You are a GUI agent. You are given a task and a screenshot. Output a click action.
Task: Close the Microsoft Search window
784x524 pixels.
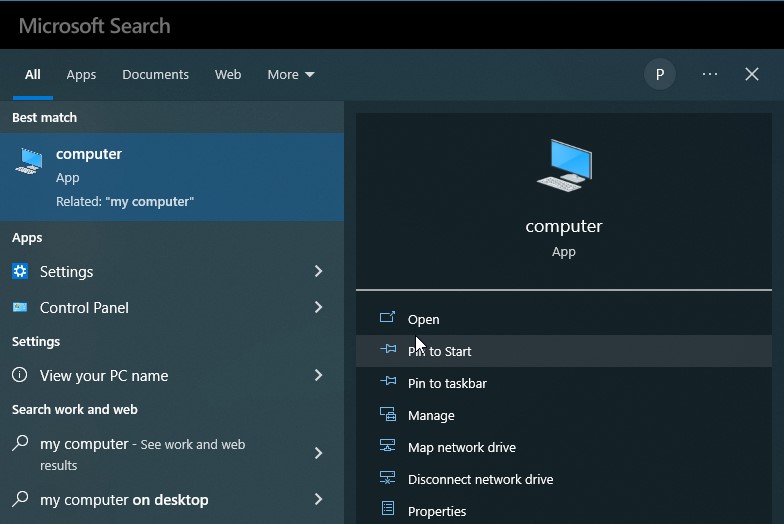(x=752, y=74)
